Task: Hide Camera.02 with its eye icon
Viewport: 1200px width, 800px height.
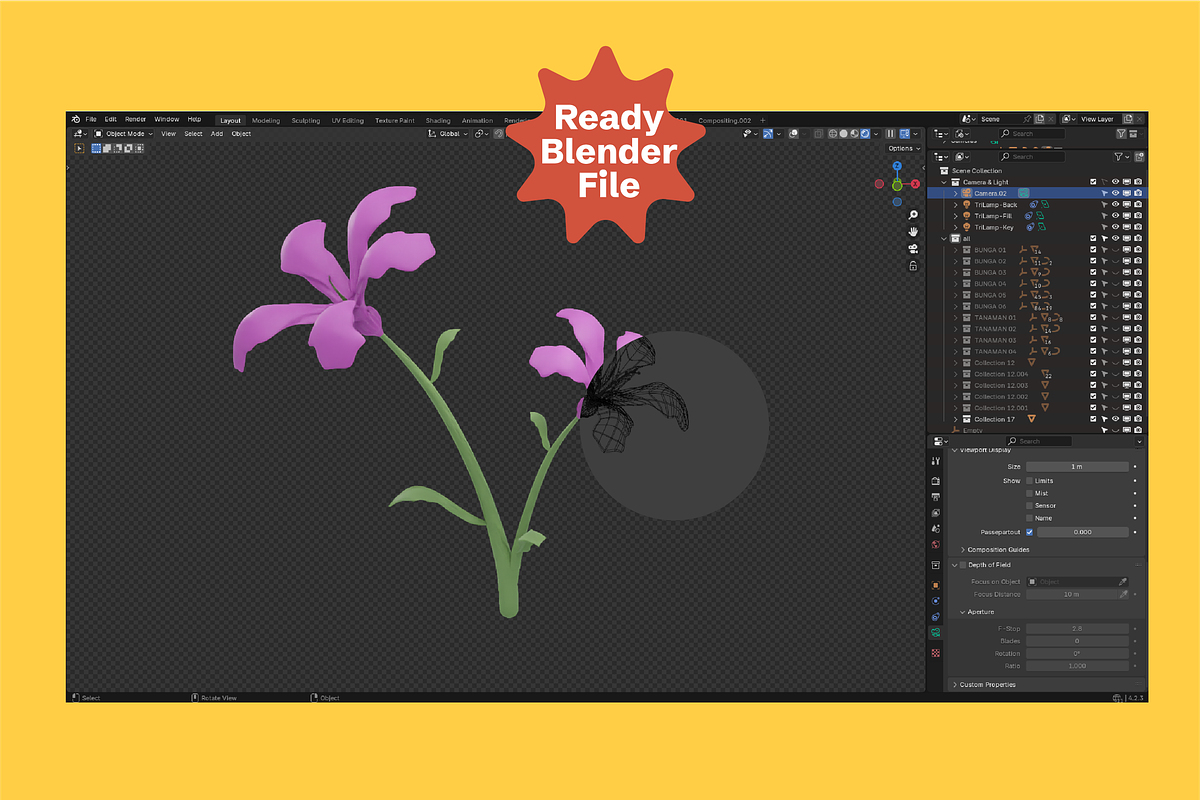Action: pyautogui.click(x=1115, y=193)
